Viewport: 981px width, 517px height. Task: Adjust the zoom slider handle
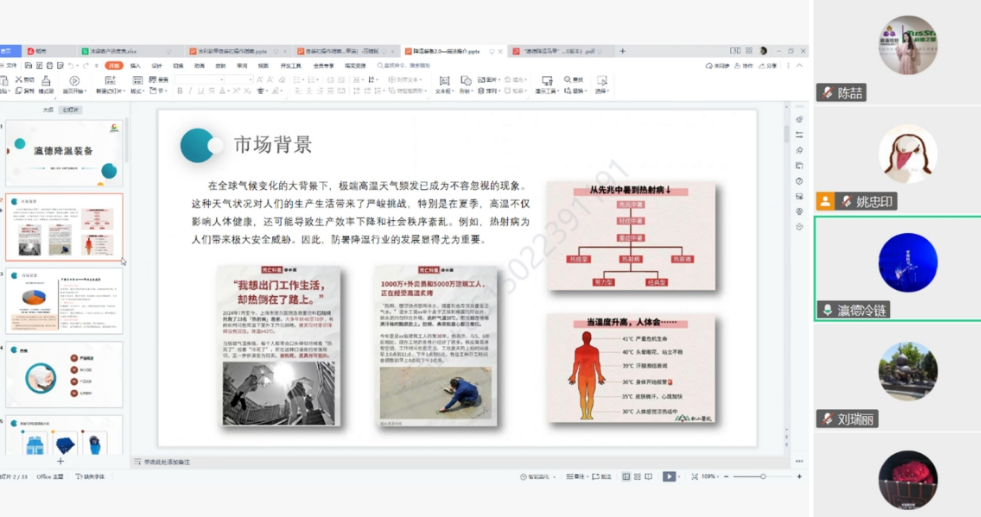point(763,476)
